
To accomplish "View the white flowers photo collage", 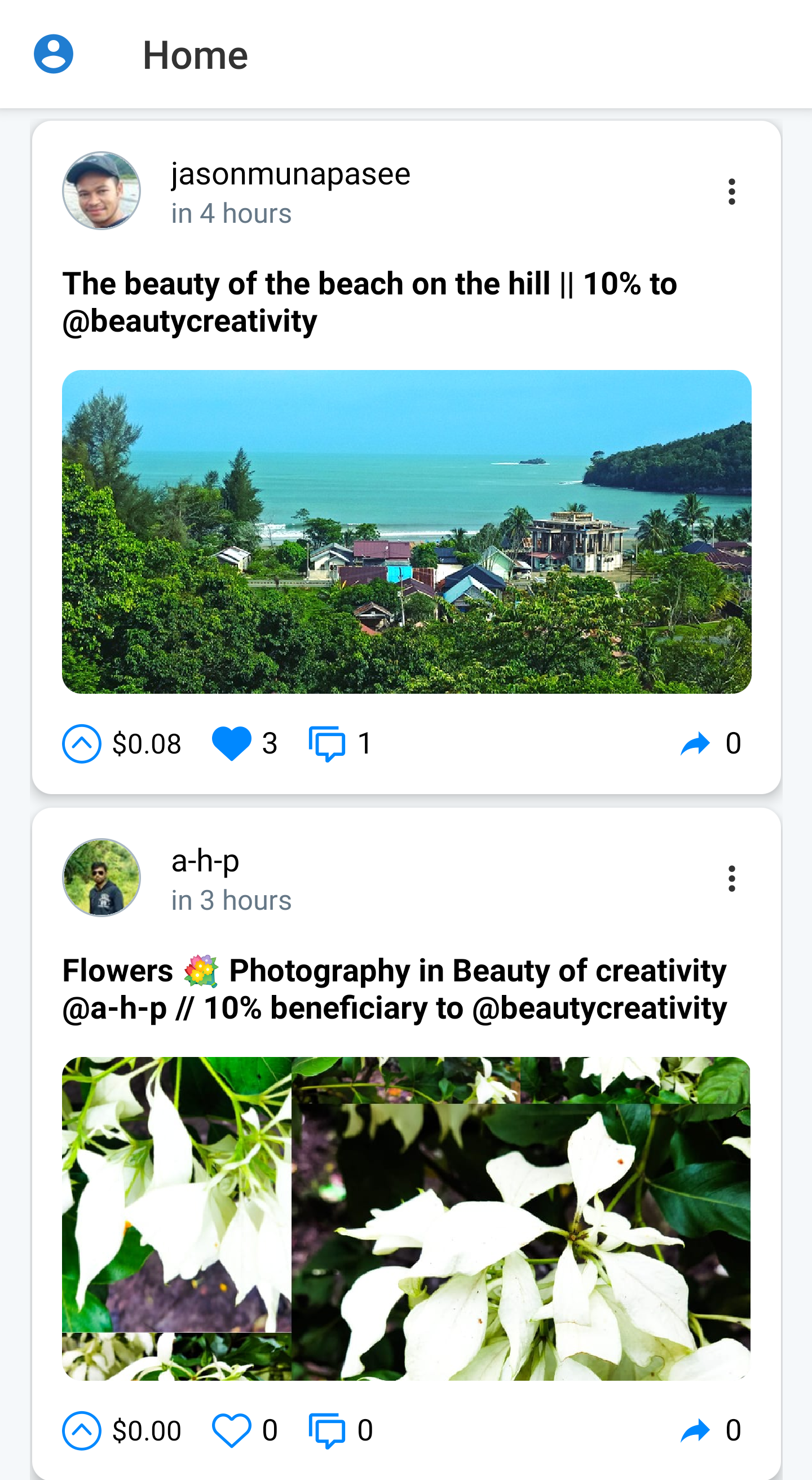I will coord(407,1218).
